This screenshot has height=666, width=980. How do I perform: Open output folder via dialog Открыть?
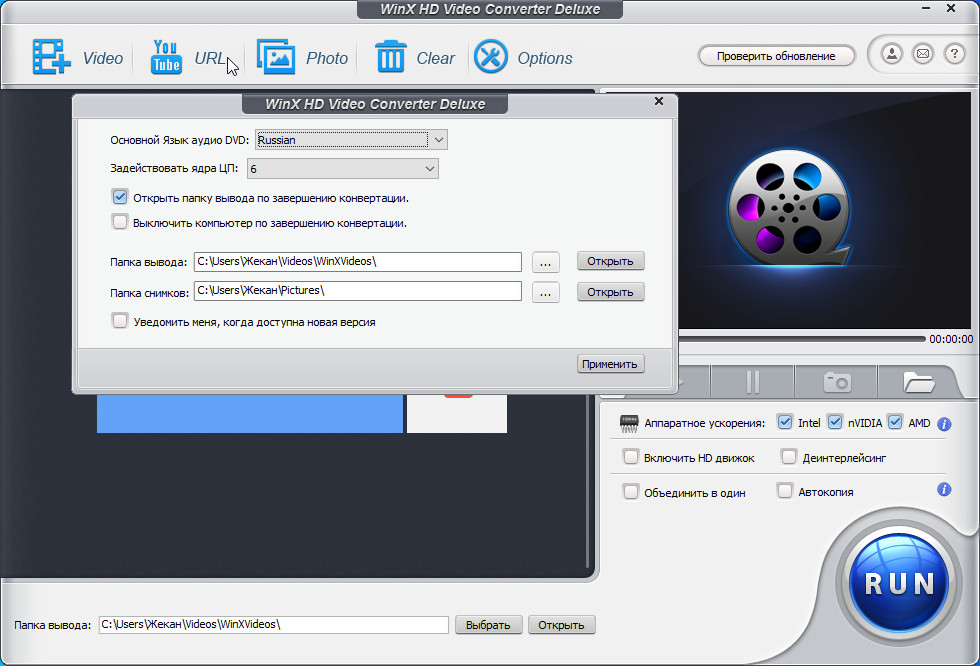click(x=611, y=261)
